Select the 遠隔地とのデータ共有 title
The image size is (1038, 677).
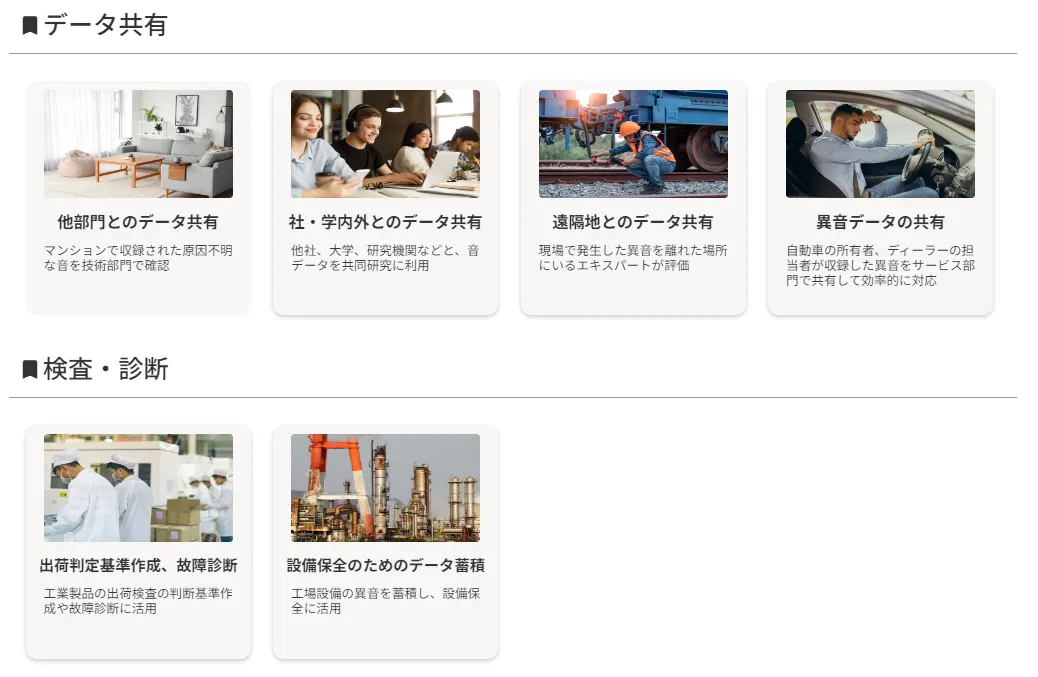click(633, 222)
